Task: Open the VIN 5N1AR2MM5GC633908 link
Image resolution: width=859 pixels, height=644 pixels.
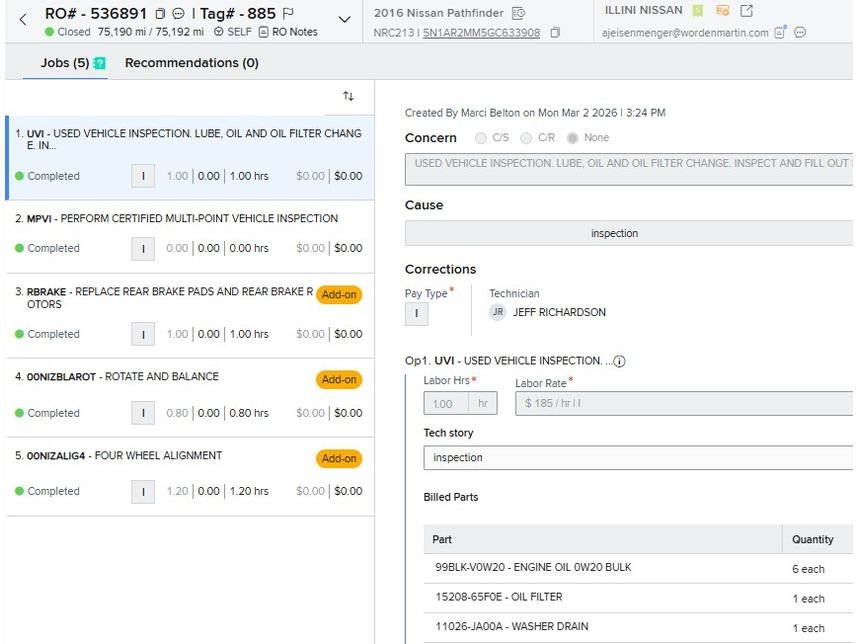Action: (x=481, y=33)
